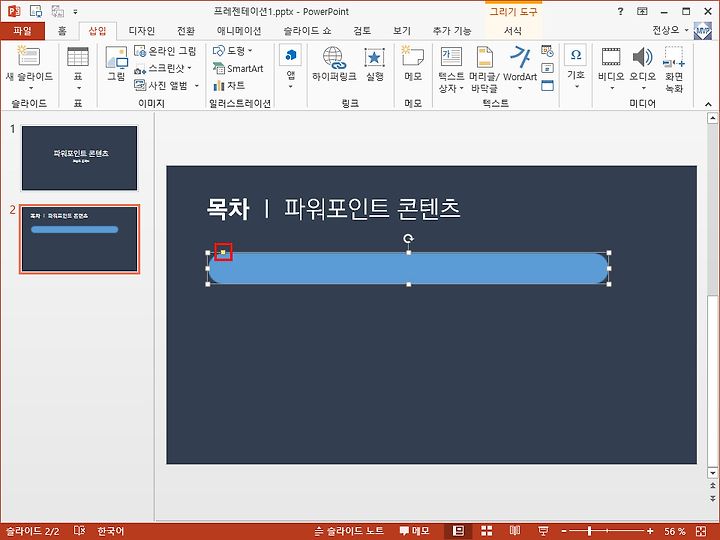The image size is (720, 540).
Task: Toggle Comments pane in status bar
Action: pyautogui.click(x=414, y=531)
